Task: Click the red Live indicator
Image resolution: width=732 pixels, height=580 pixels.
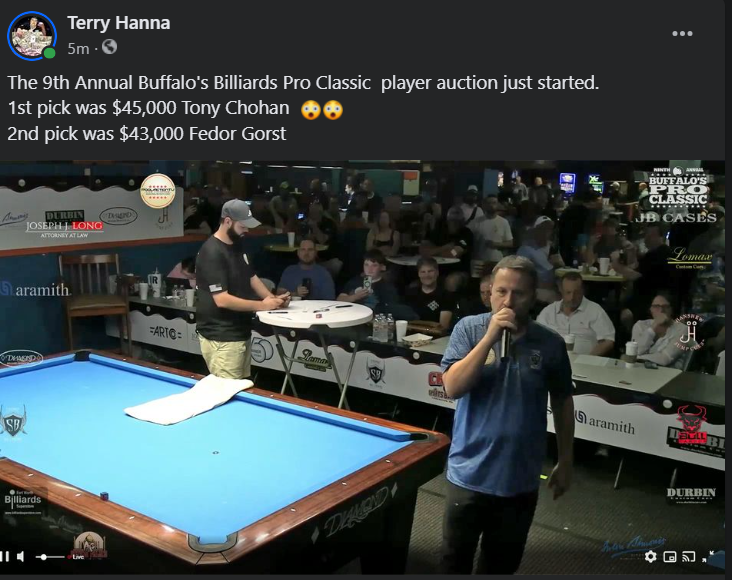Action: [x=77, y=557]
